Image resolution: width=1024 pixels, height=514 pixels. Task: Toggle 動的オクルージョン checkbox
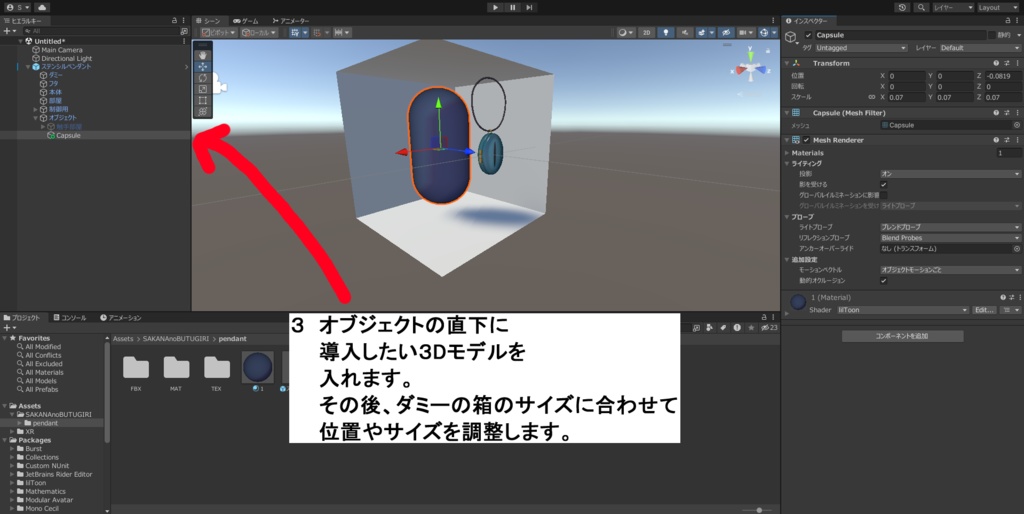pos(884,280)
